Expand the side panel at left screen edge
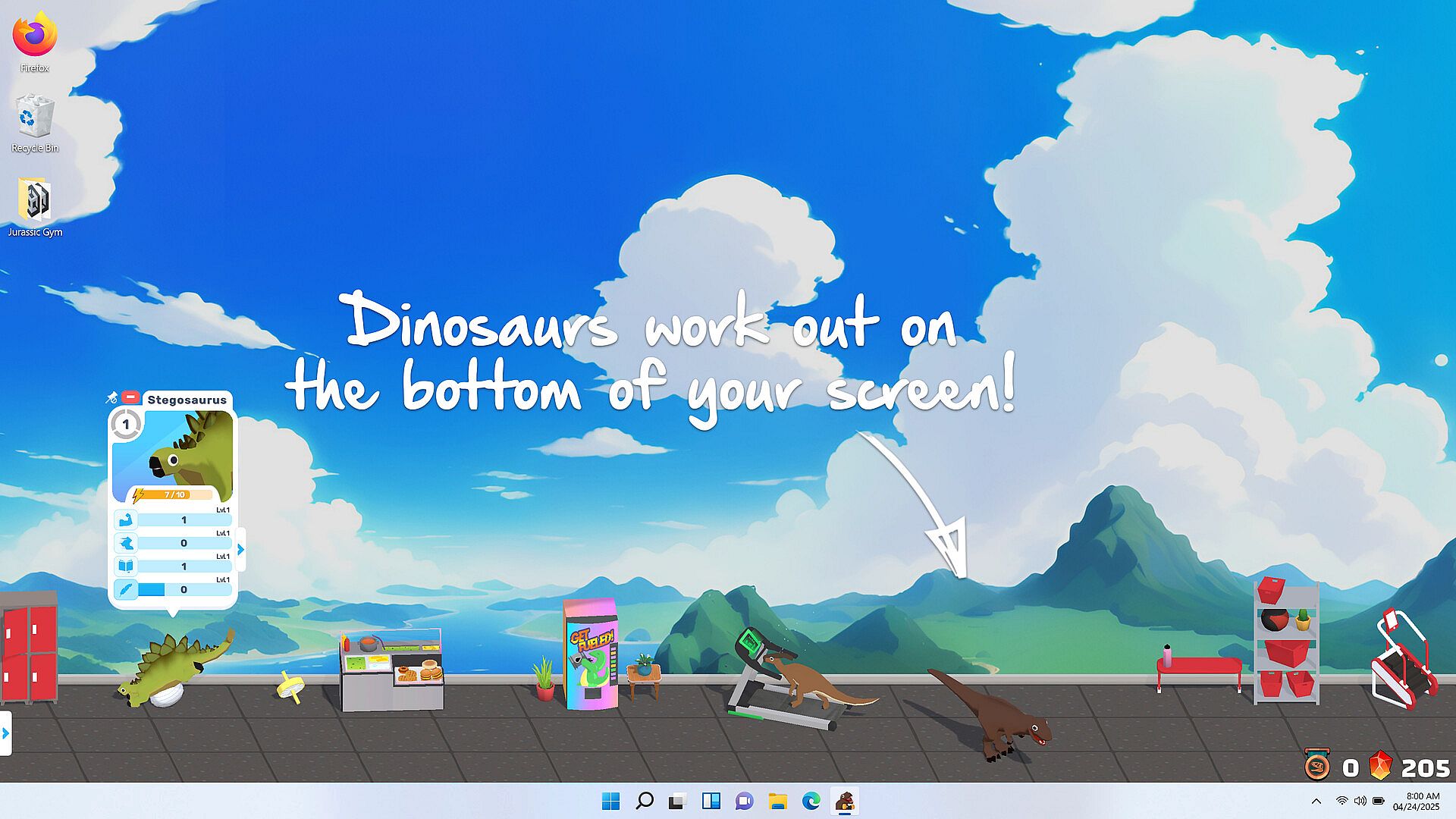The height and width of the screenshot is (819, 1456). (x=5, y=733)
